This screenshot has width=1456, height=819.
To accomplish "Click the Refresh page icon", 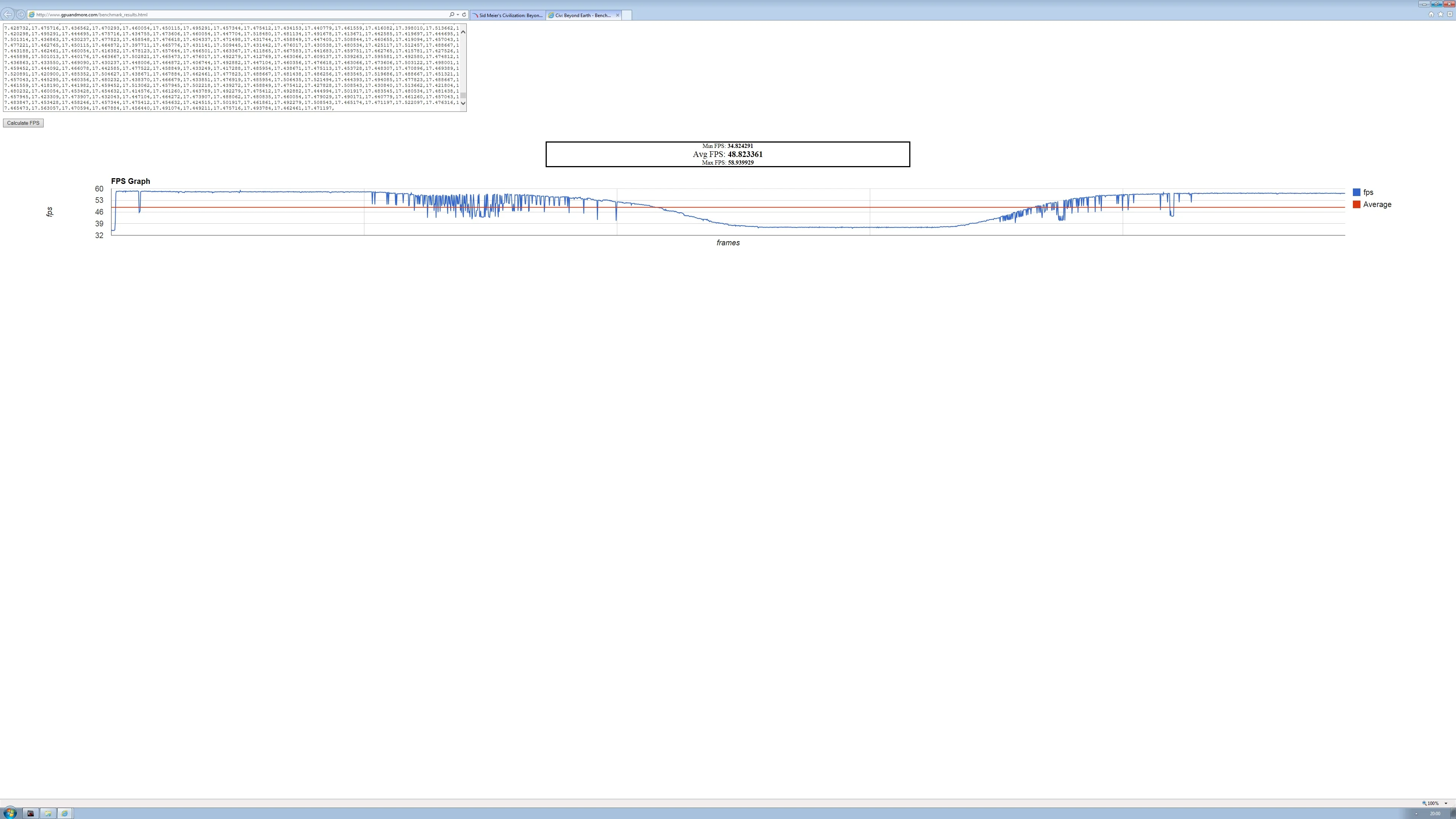I will [x=464, y=15].
